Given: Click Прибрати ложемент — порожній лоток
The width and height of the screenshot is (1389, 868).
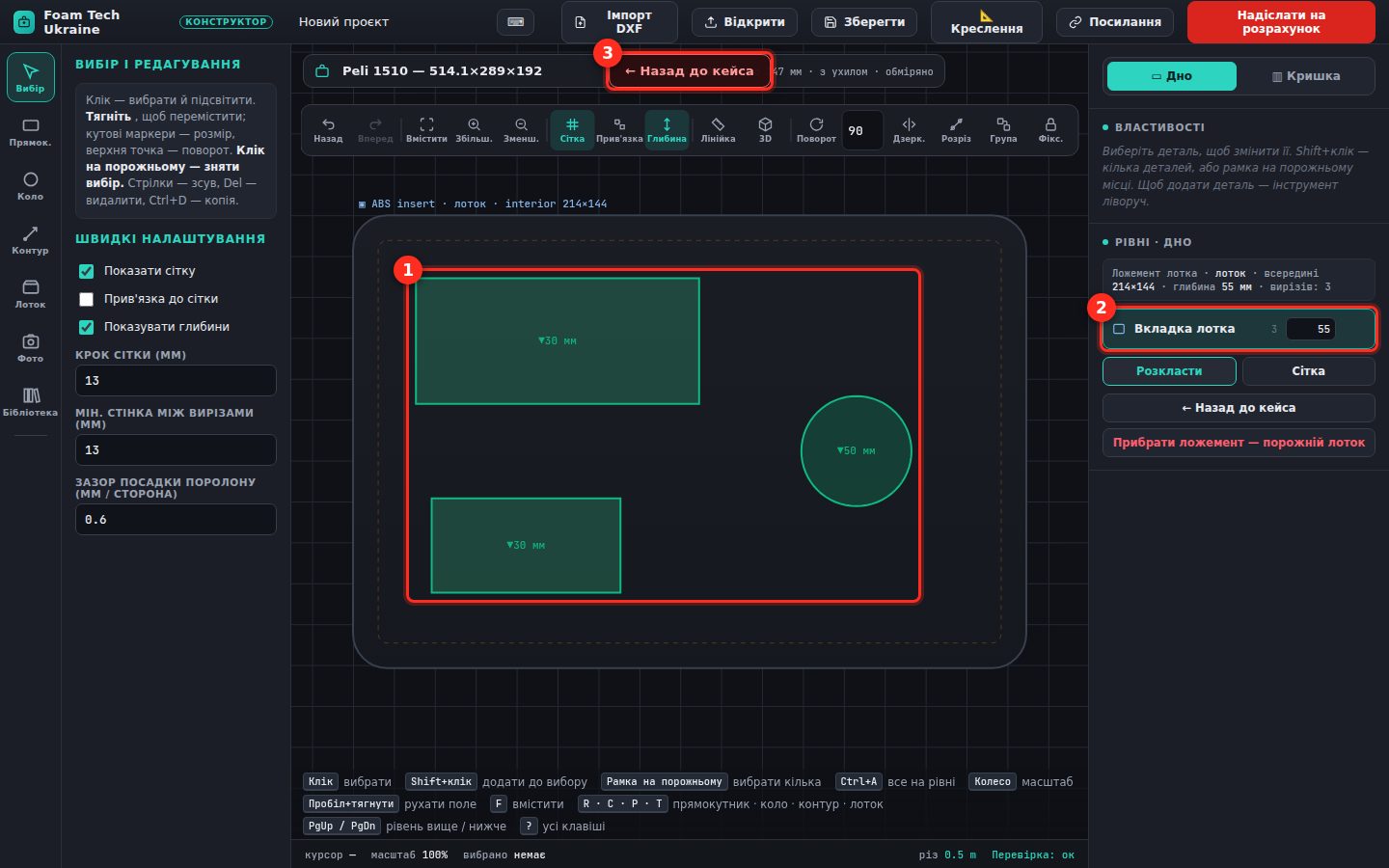Looking at the screenshot, I should (1239, 443).
